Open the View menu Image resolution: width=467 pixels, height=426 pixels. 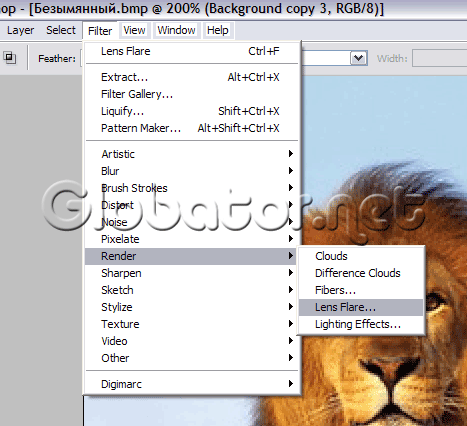(x=134, y=30)
